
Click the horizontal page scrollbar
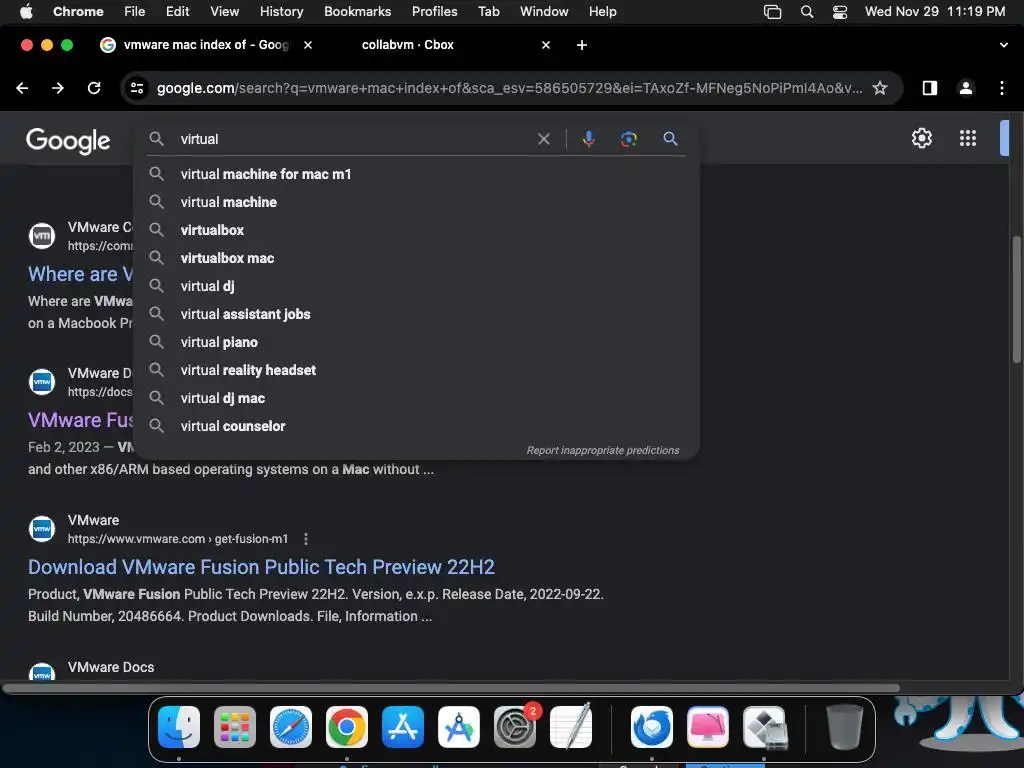pyautogui.click(x=451, y=688)
